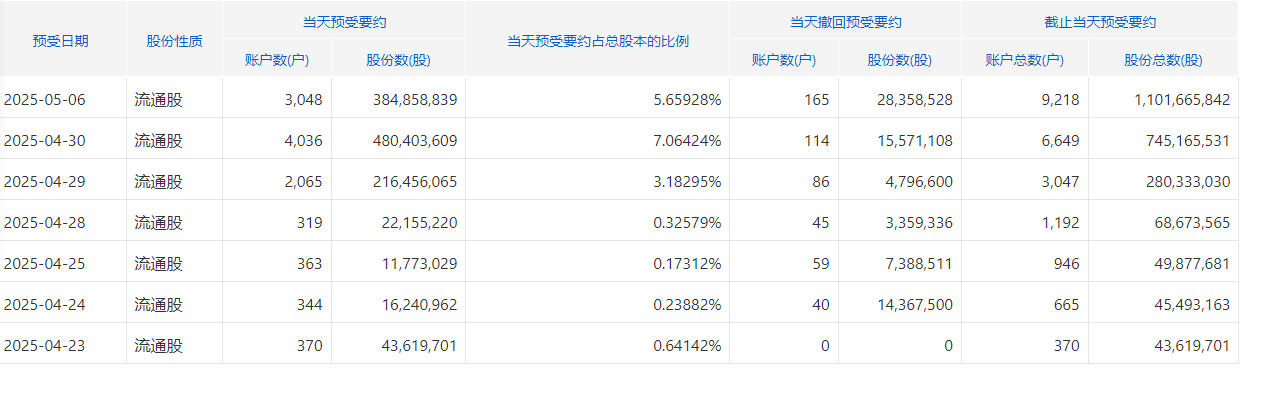Click withdrawn accounts value 114
1279x398 pixels.
(x=817, y=140)
